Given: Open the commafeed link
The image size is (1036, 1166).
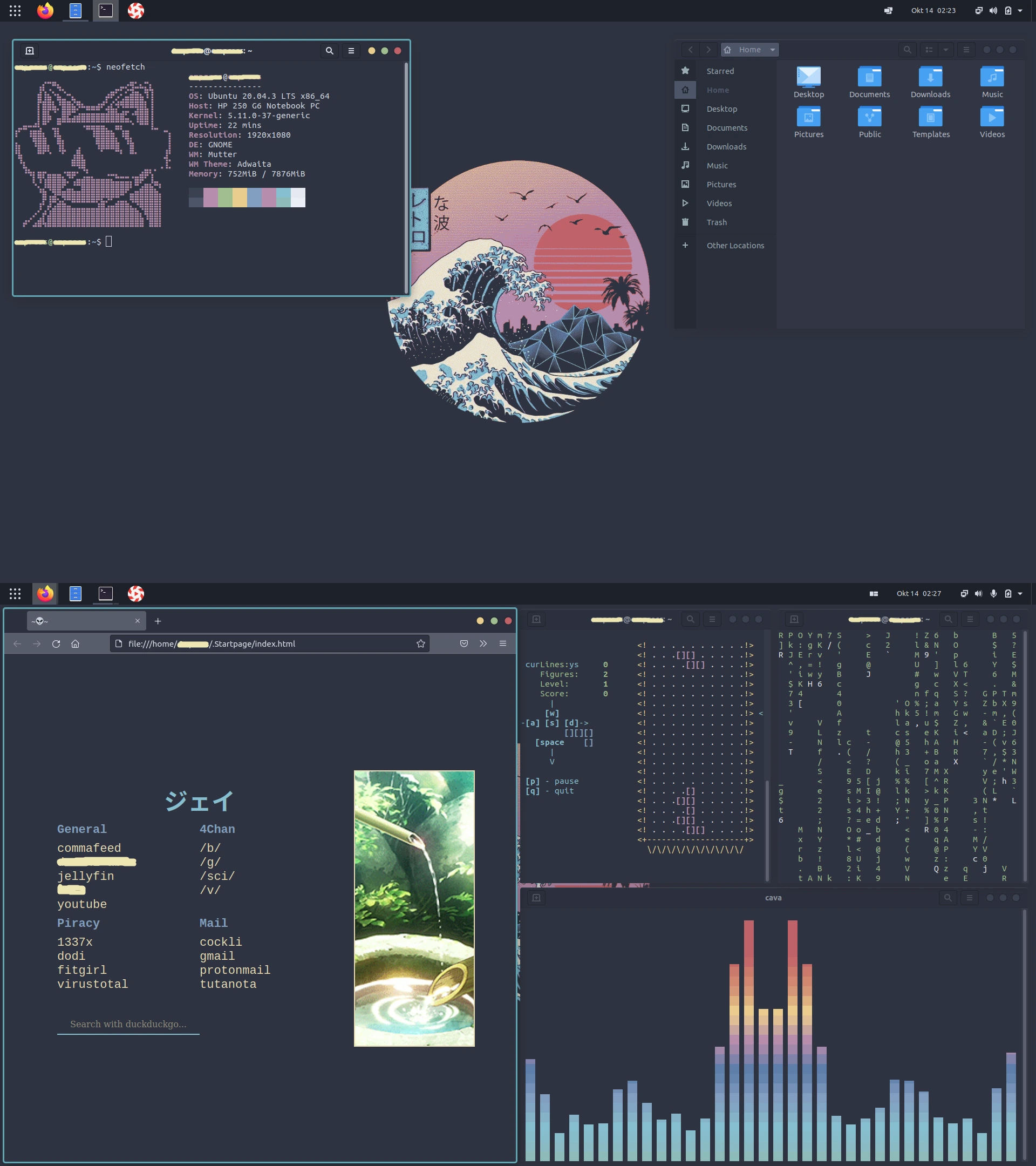Looking at the screenshot, I should coord(89,848).
